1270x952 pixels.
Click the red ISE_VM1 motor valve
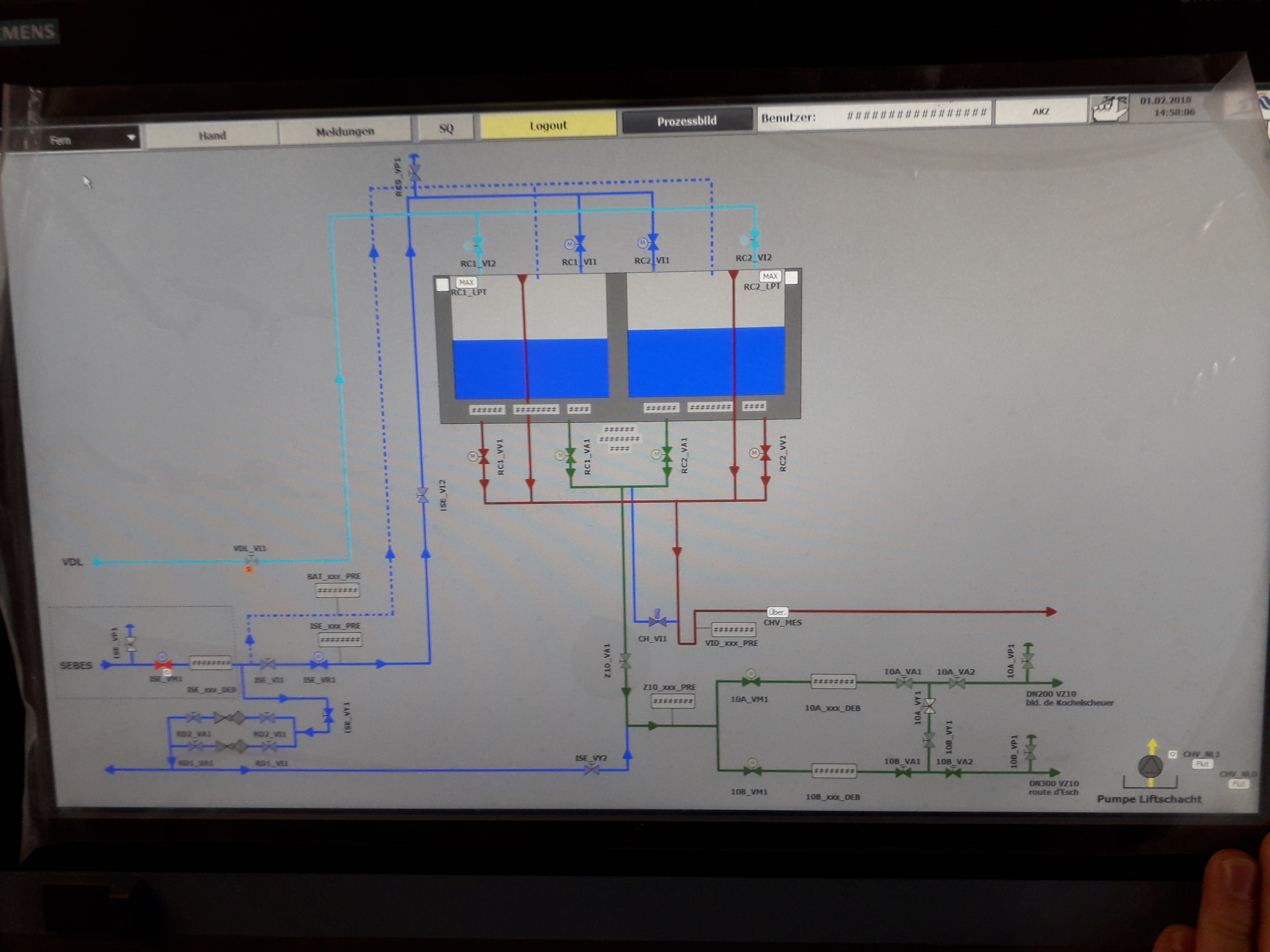pyautogui.click(x=162, y=664)
